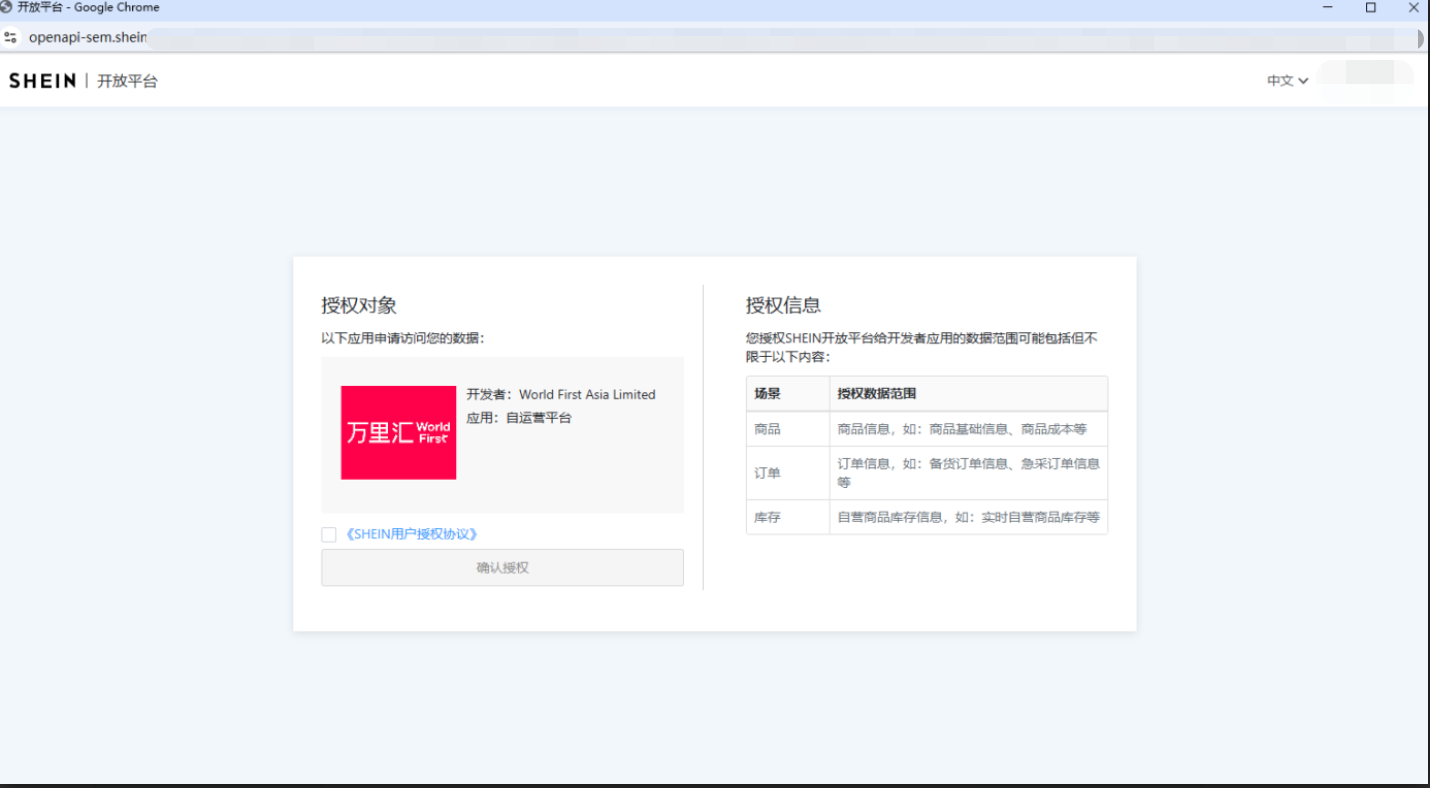Viewport: 1430px width, 788px height.
Task: Select the 商品 row in authorization table
Action: coord(926,429)
